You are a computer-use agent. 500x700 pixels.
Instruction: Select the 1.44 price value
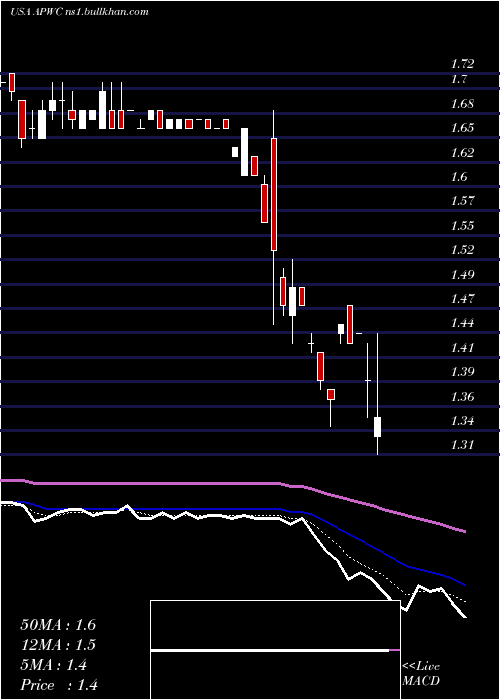point(462,323)
